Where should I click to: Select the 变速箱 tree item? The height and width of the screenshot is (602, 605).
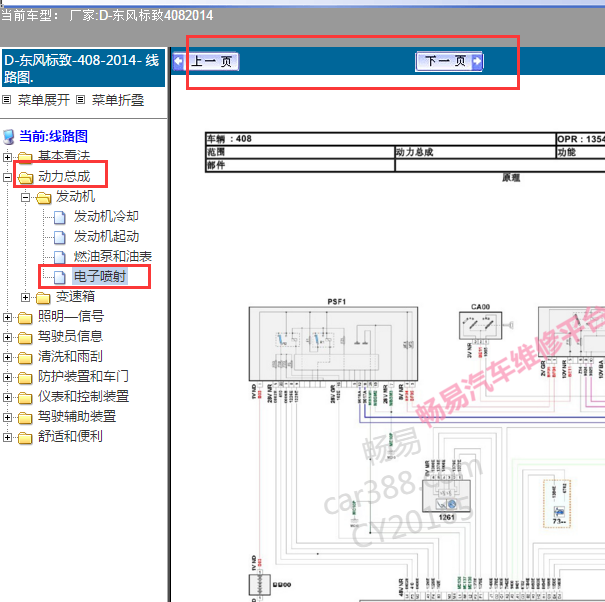(x=75, y=296)
